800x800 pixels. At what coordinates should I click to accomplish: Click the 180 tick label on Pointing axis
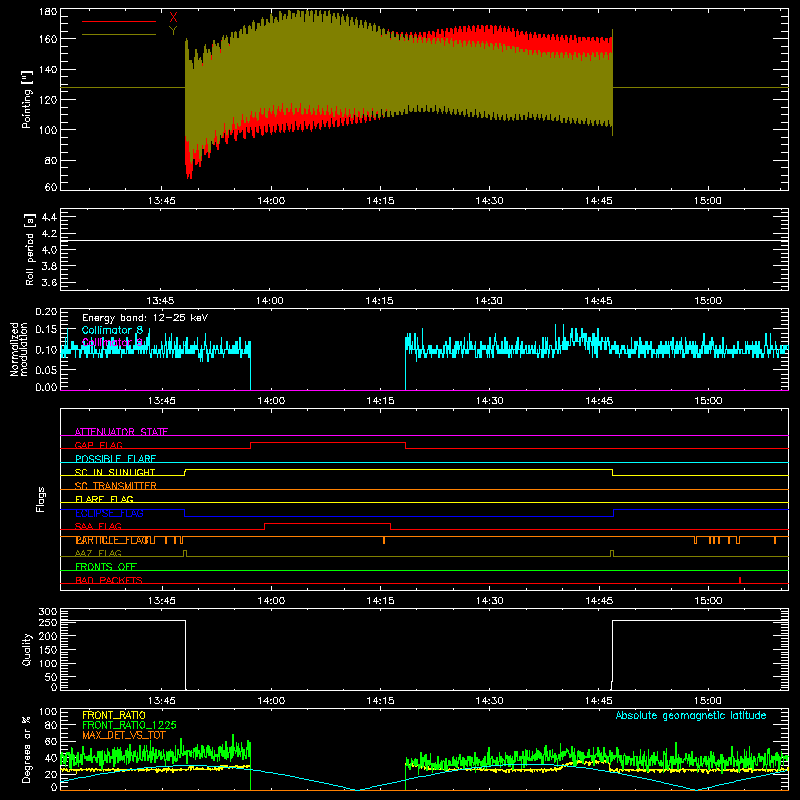click(48, 12)
